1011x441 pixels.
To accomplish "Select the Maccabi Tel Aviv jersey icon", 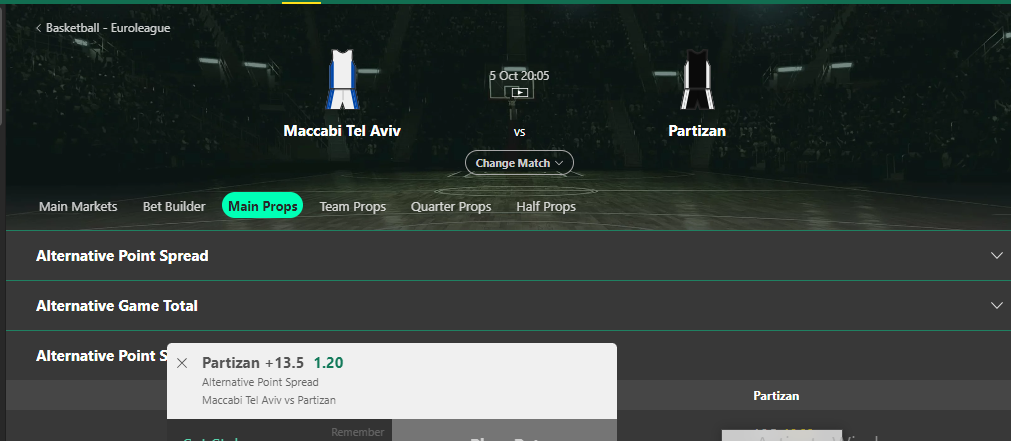I will coord(342,80).
